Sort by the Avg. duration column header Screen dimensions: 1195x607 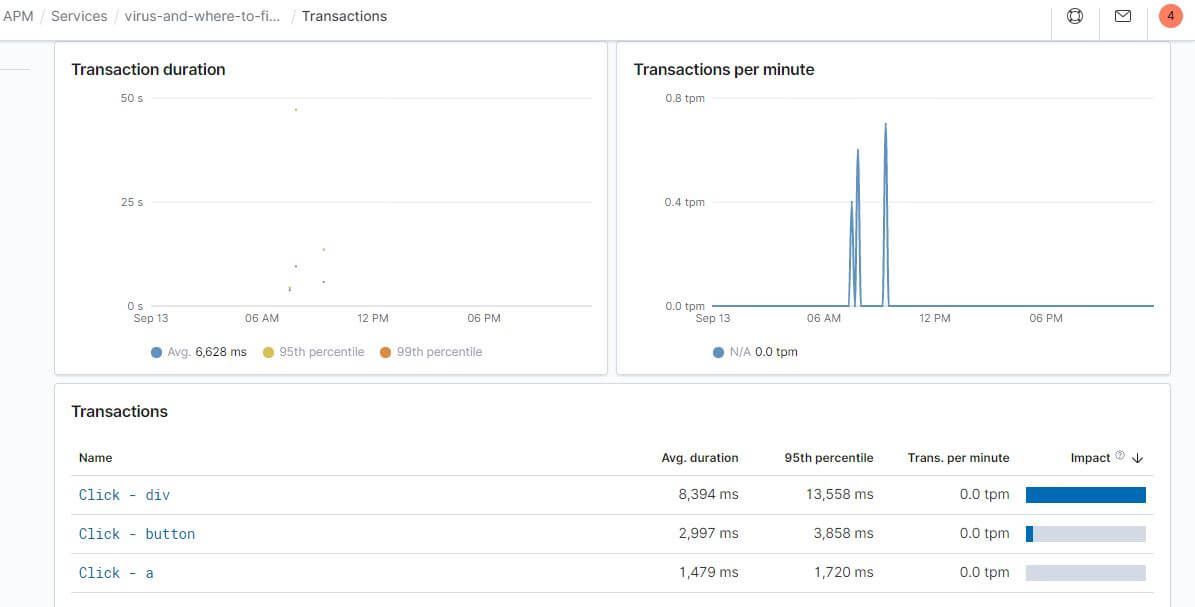click(700, 457)
